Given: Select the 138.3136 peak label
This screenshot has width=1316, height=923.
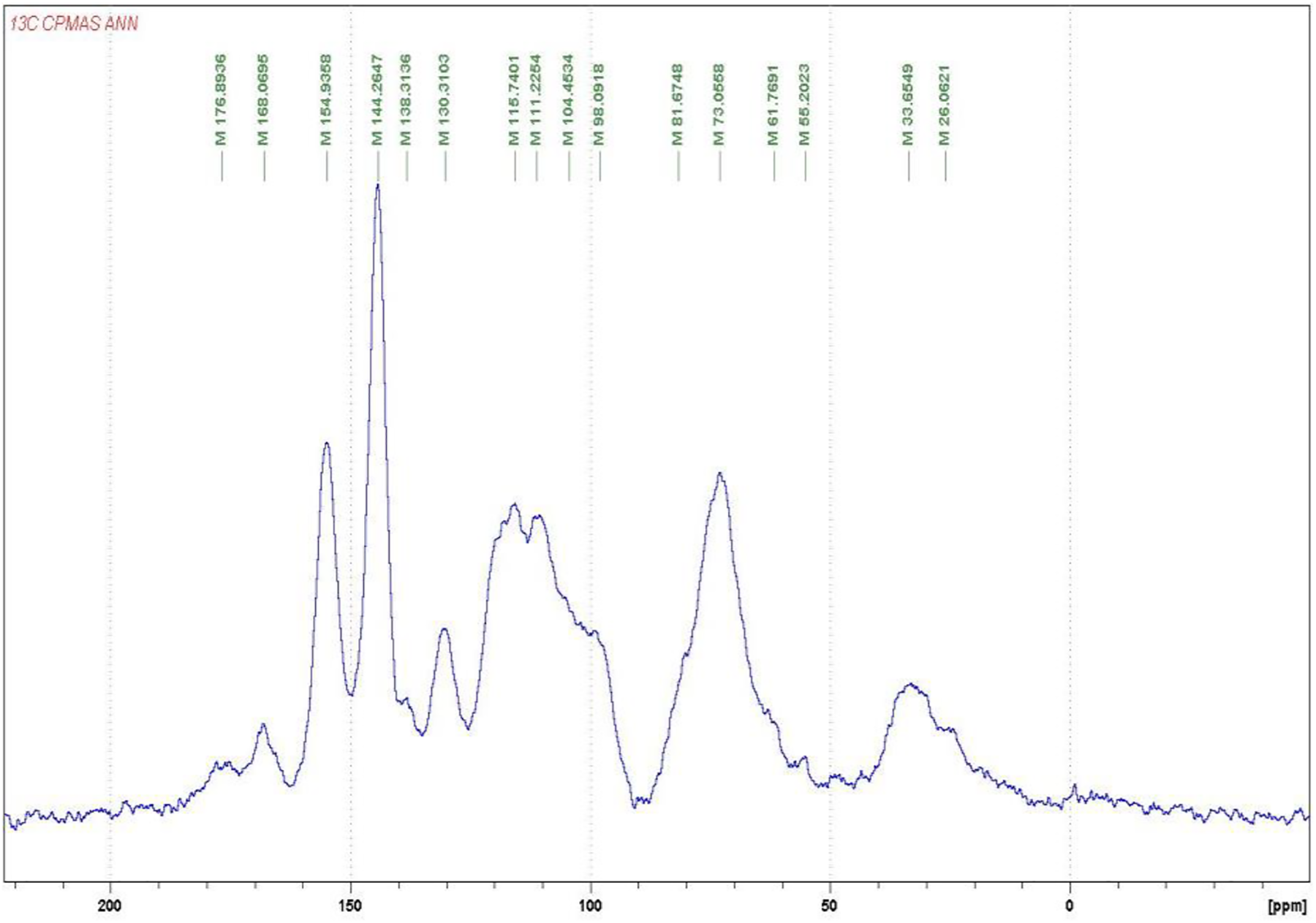Looking at the screenshot, I should 406,100.
